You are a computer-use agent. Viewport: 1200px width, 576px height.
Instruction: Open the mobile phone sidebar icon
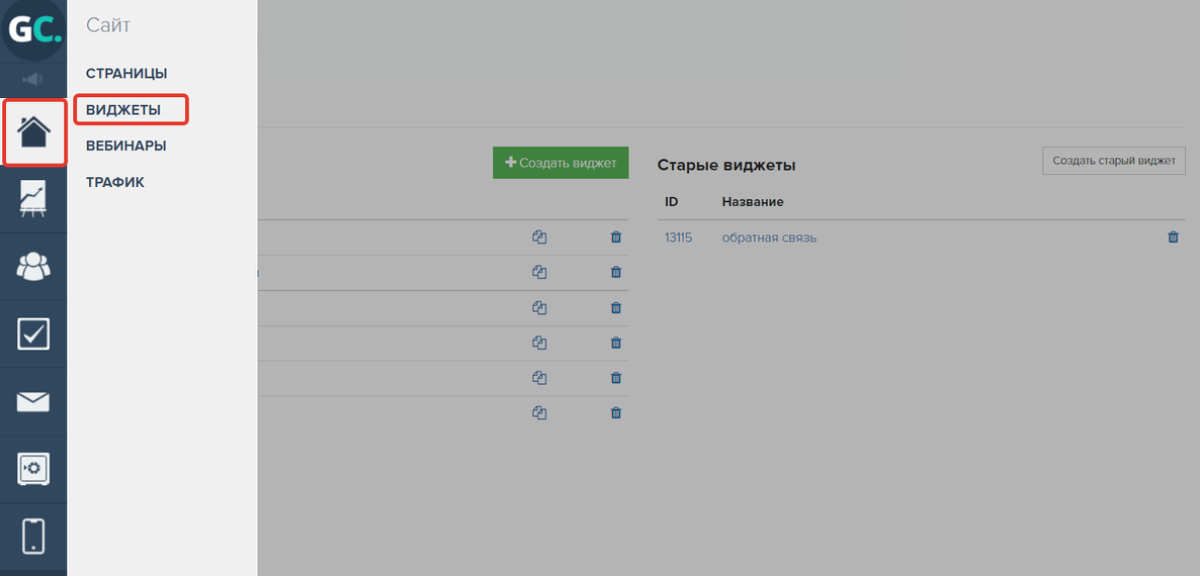(34, 535)
